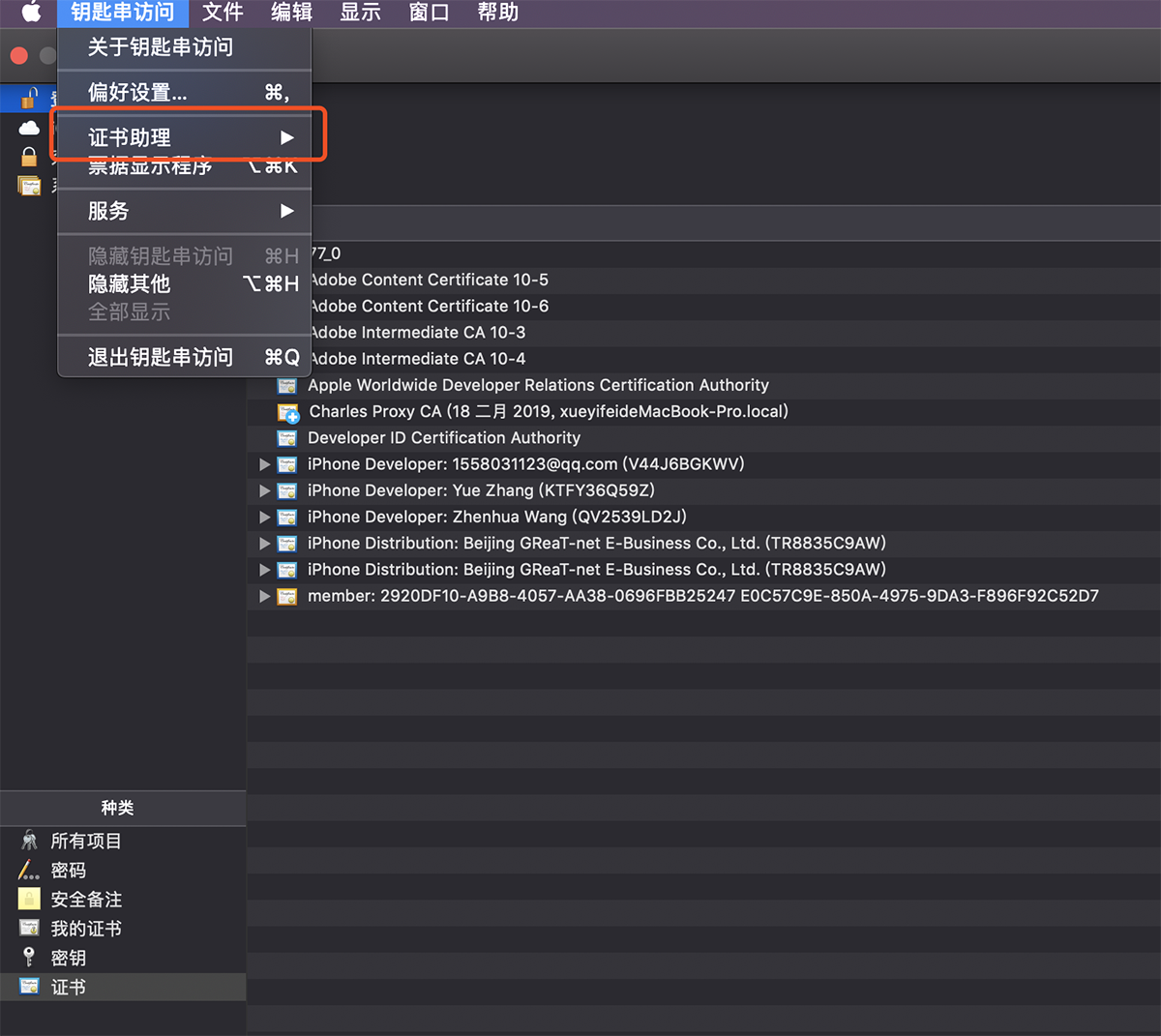Choose 退出钥匙串访问 to quit
This screenshot has height=1036, width=1161.
(x=185, y=357)
